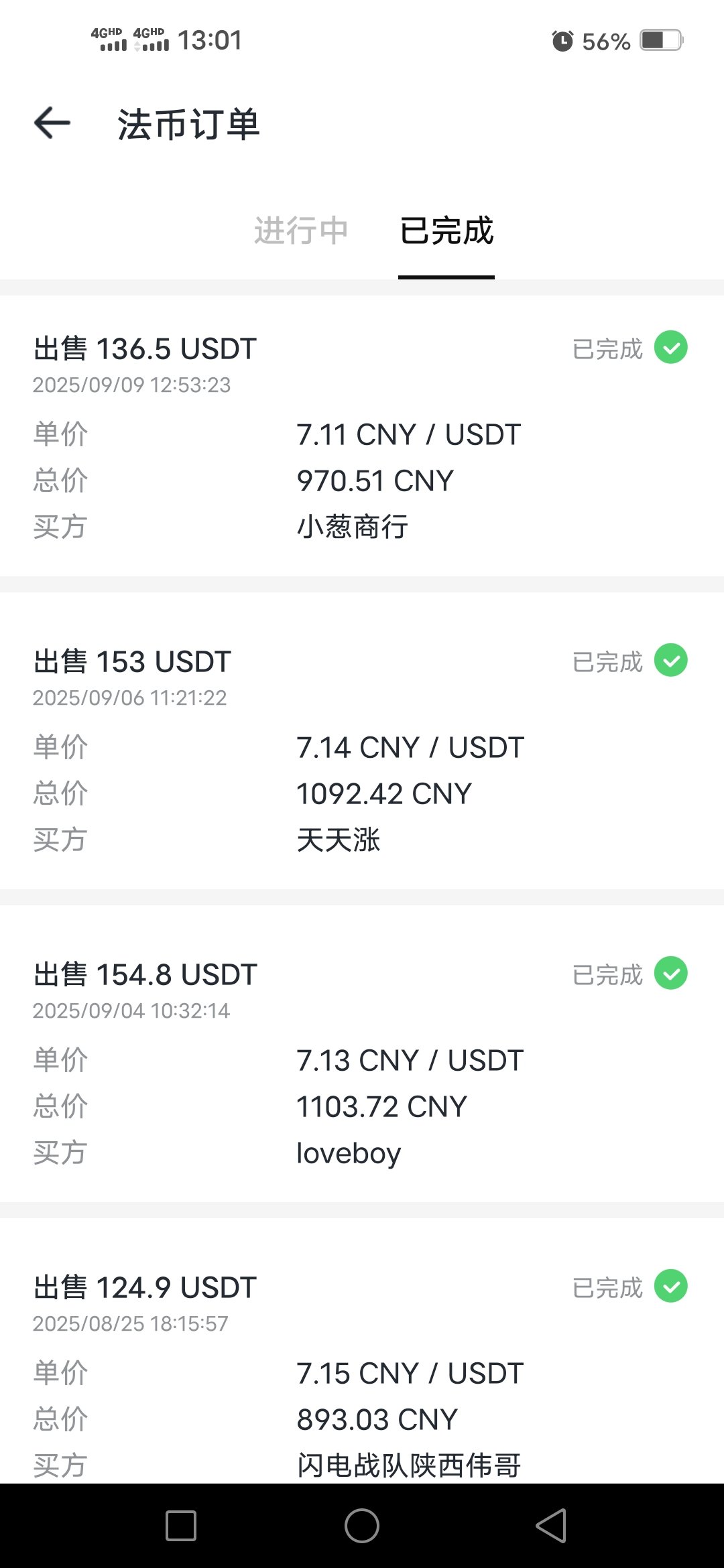Open the 出售 154.8 USDT order
The image size is (724, 1568).
pos(145,975)
